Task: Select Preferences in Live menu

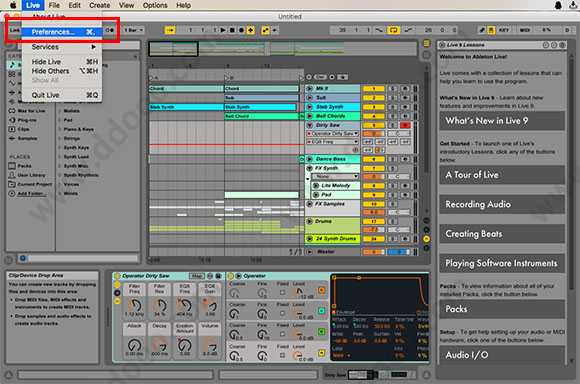Action: pos(62,32)
